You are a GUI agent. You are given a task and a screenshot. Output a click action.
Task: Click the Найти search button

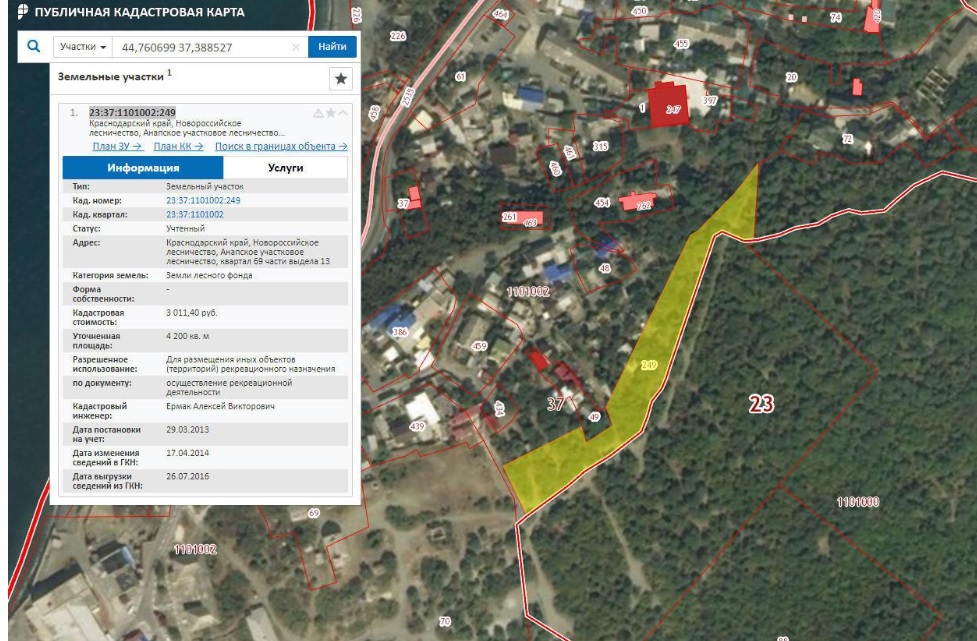[332, 47]
